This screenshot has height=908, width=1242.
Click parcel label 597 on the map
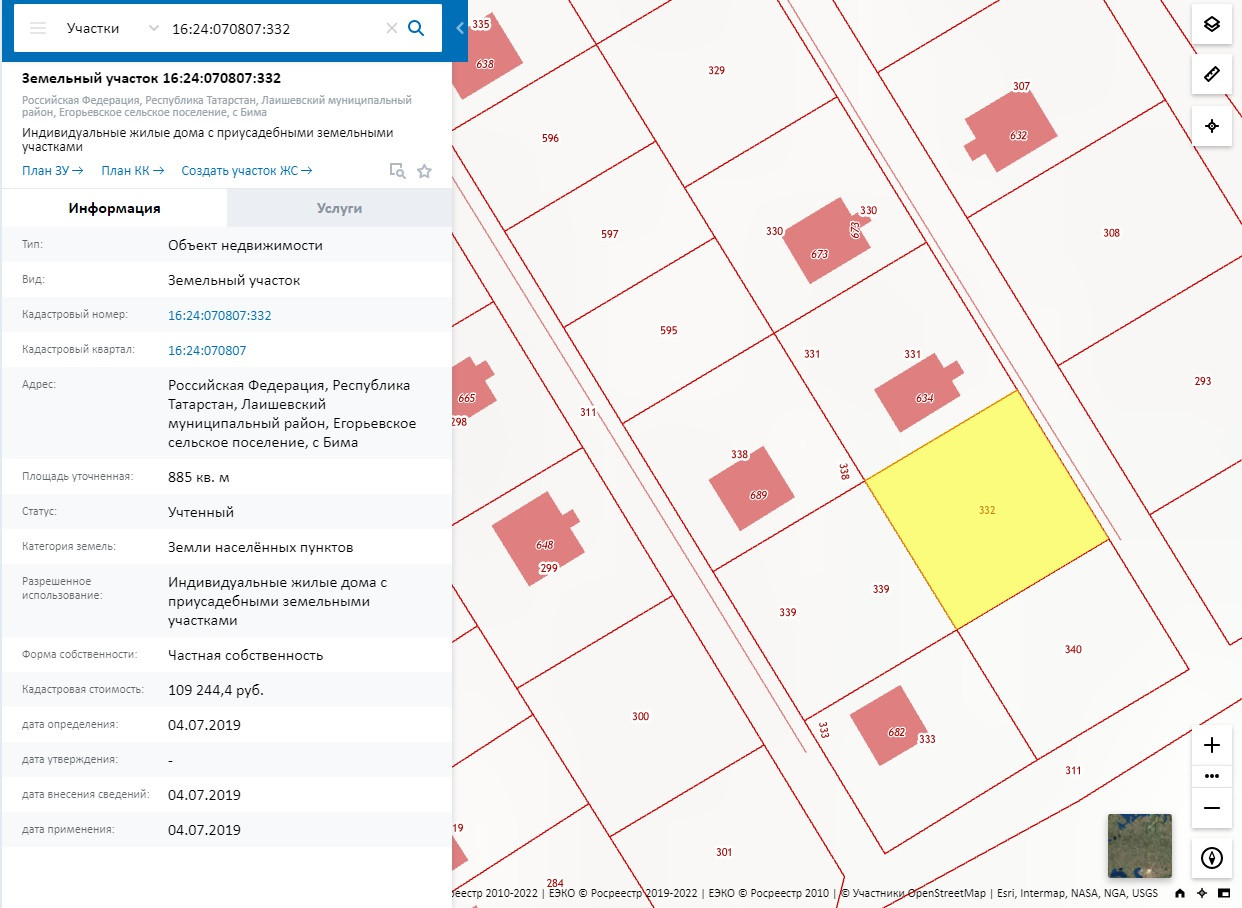(610, 234)
